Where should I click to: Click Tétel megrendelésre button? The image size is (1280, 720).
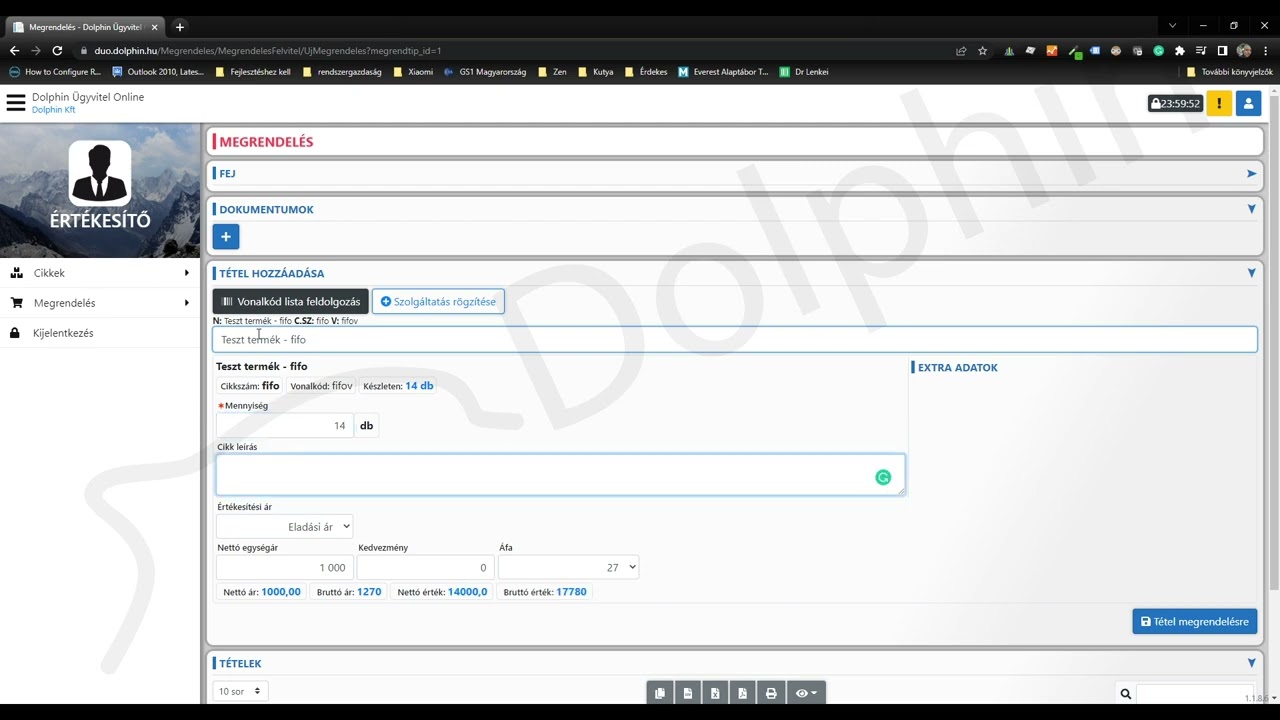point(1195,622)
